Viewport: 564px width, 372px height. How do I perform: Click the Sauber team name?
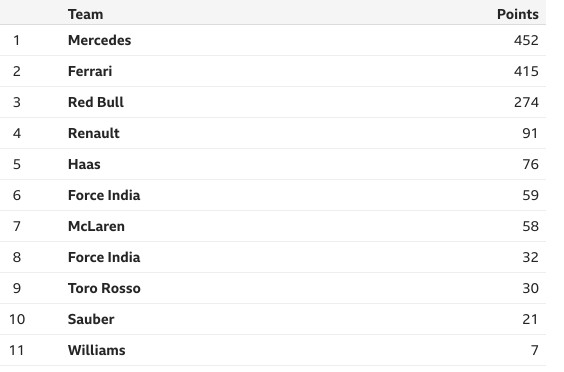pos(91,319)
